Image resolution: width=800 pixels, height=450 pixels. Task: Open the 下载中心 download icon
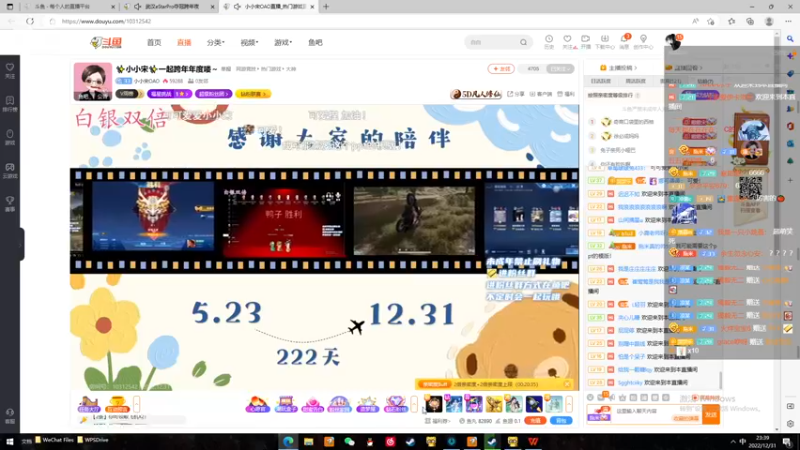pos(605,41)
